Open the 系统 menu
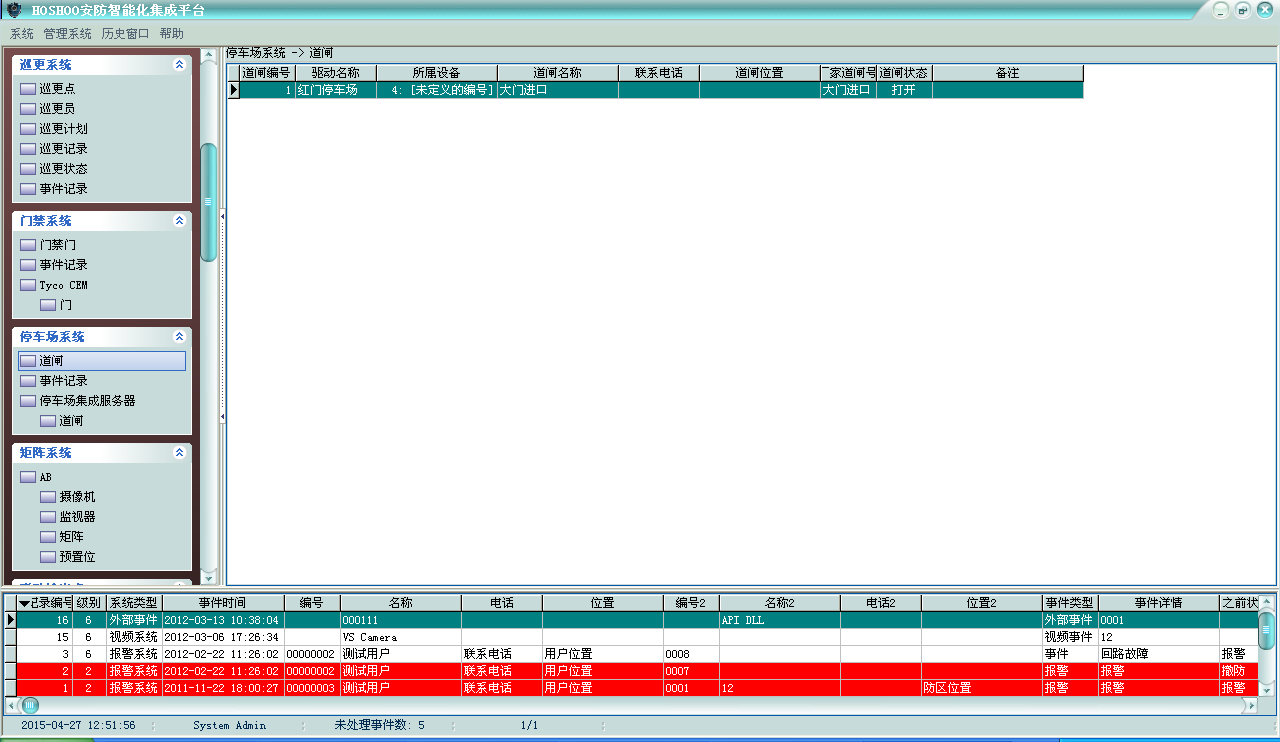Screen dimensions: 1280x742 21,34
